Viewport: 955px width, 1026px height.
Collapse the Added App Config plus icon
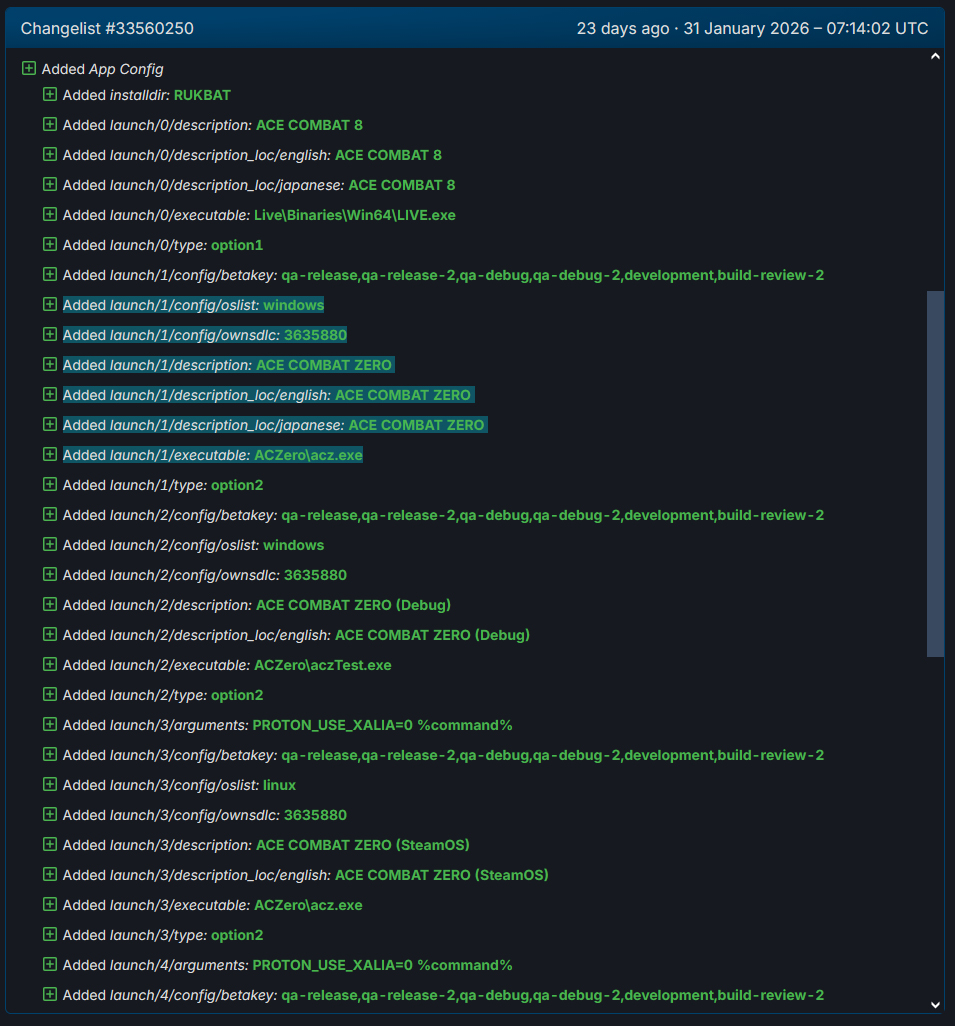pyautogui.click(x=29, y=68)
